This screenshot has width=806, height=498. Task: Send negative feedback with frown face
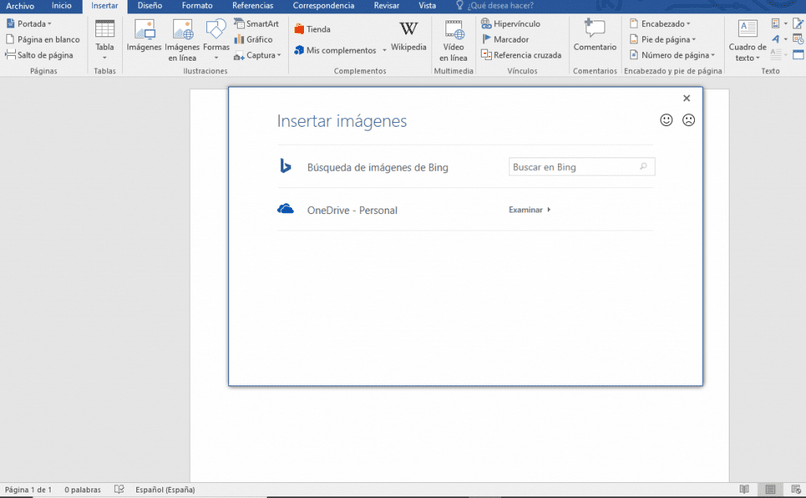click(688, 120)
